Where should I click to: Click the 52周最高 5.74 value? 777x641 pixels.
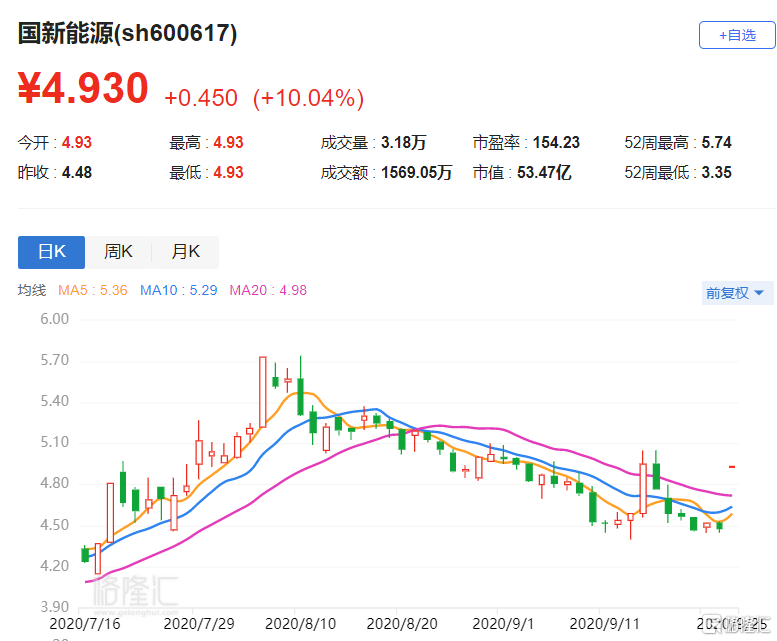coord(677,143)
